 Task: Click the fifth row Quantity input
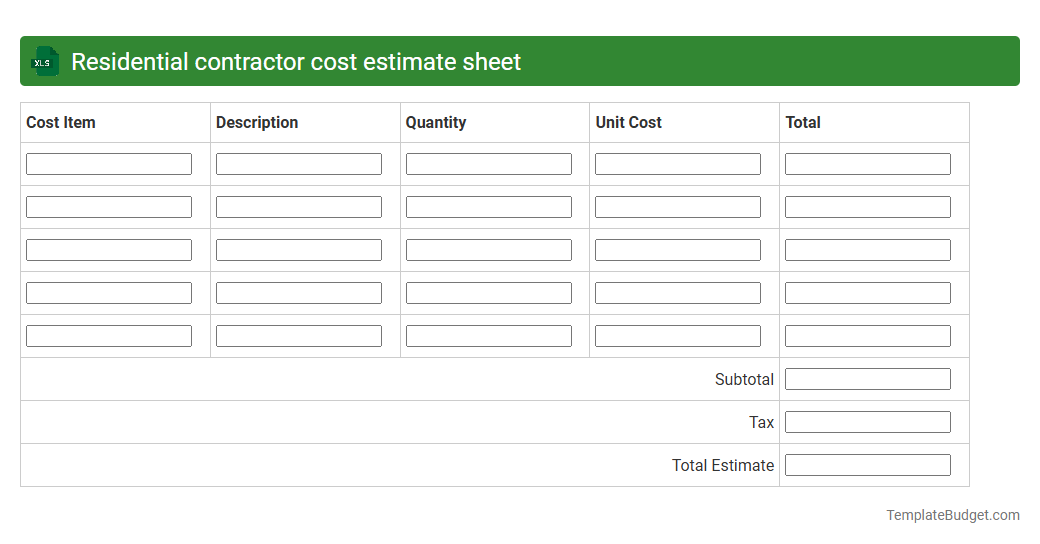click(489, 336)
